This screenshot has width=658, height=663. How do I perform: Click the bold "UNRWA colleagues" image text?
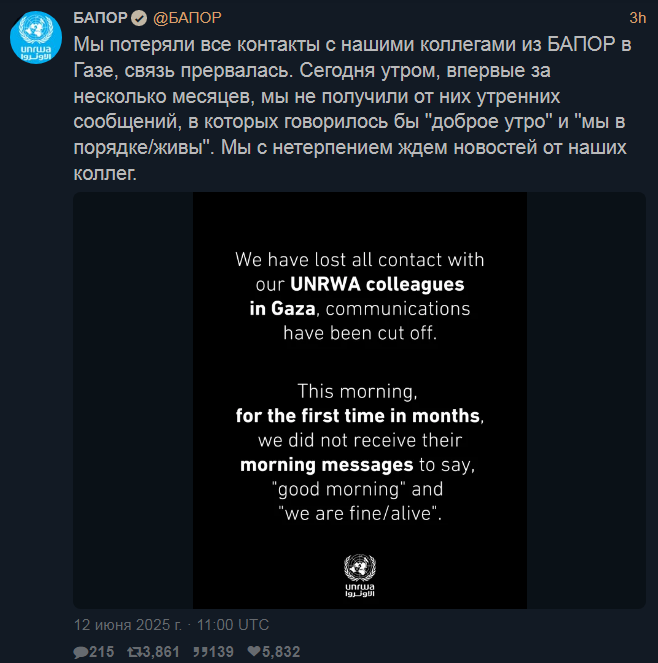coord(377,284)
